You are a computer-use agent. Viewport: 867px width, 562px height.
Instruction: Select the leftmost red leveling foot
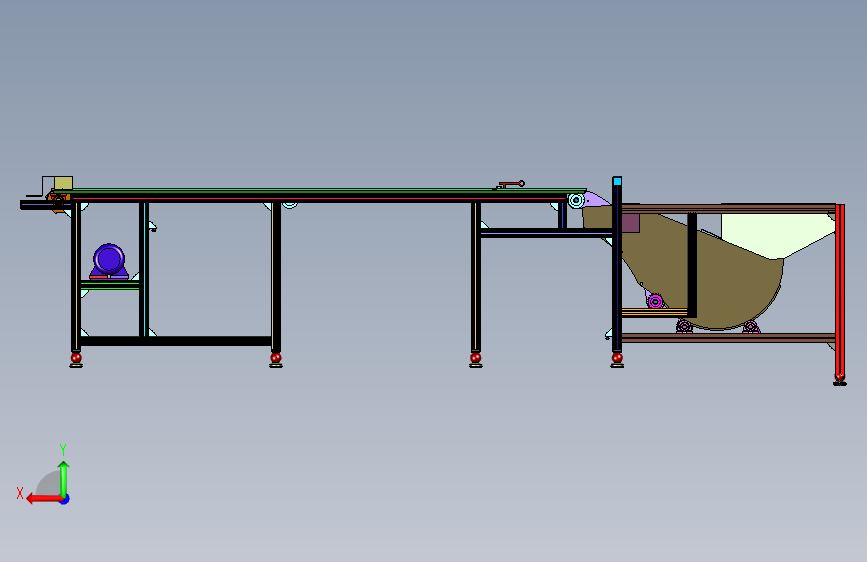pos(76,360)
